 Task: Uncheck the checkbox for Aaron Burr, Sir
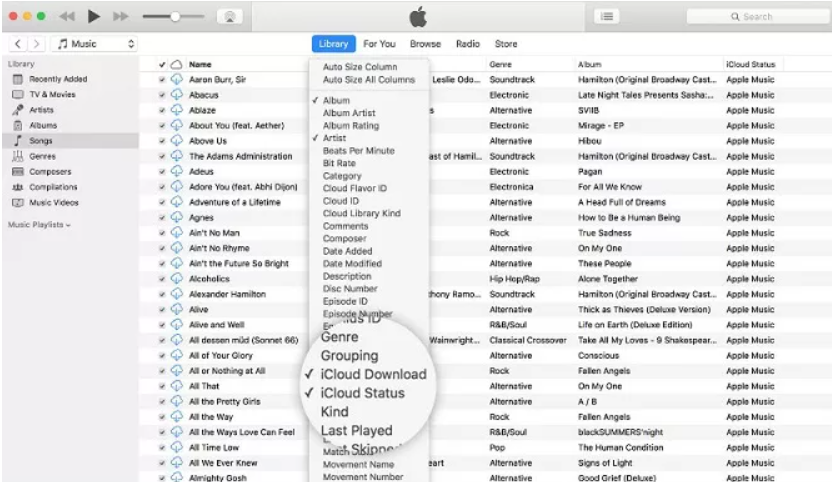click(162, 80)
